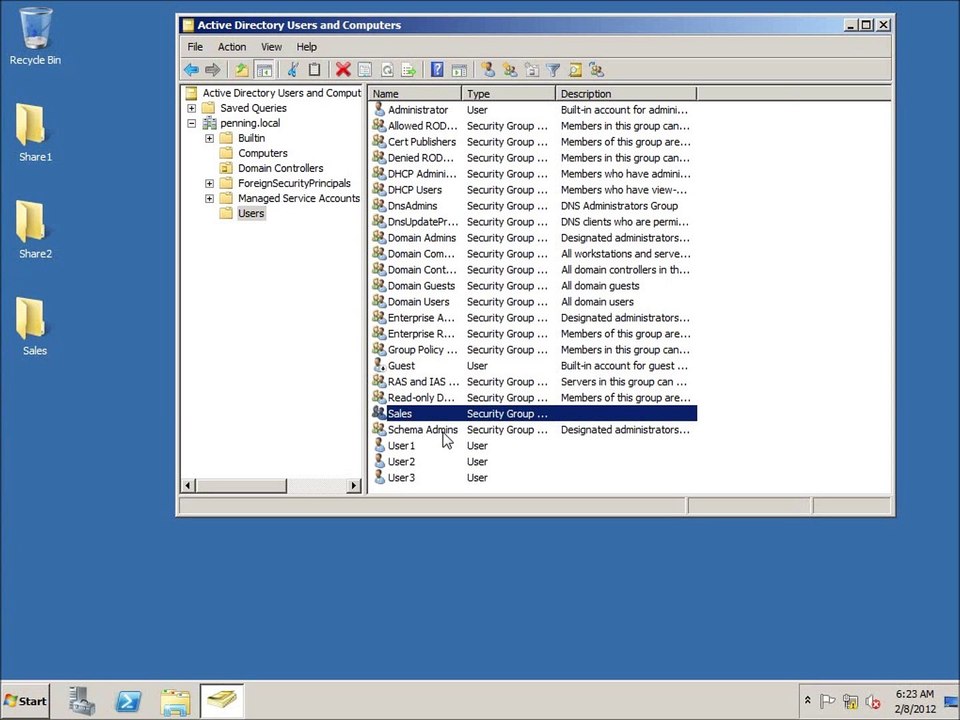Select the Administrator user row
Image resolution: width=960 pixels, height=720 pixels.
click(x=534, y=110)
